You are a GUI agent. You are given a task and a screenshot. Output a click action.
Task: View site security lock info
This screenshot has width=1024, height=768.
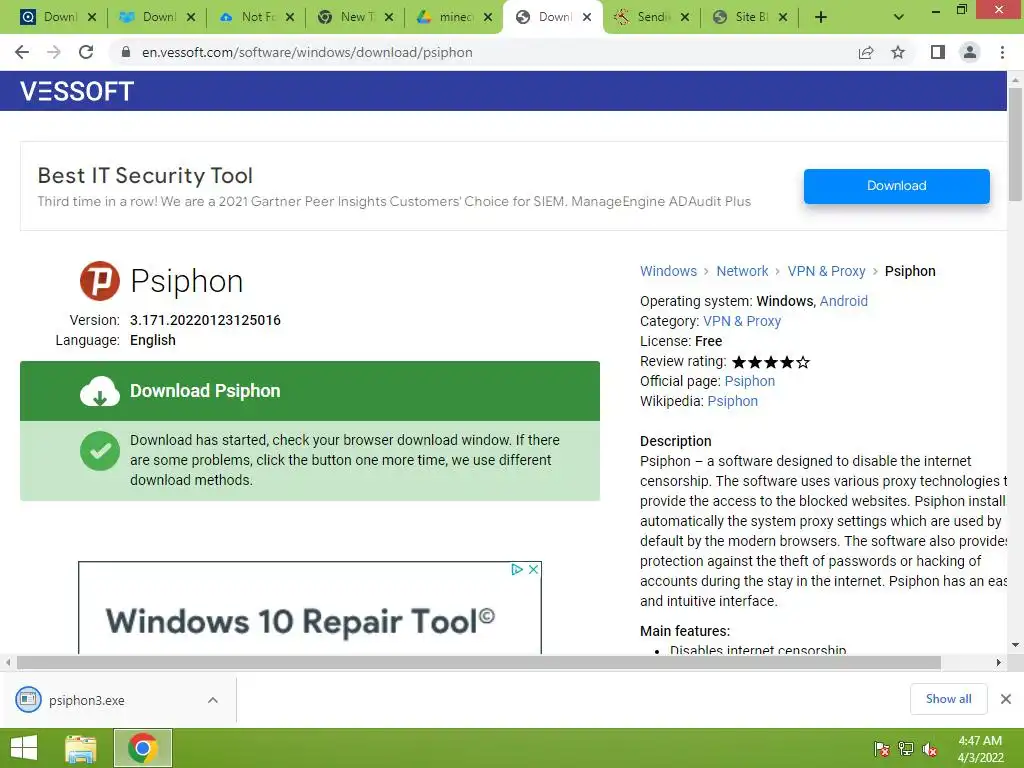coord(126,52)
